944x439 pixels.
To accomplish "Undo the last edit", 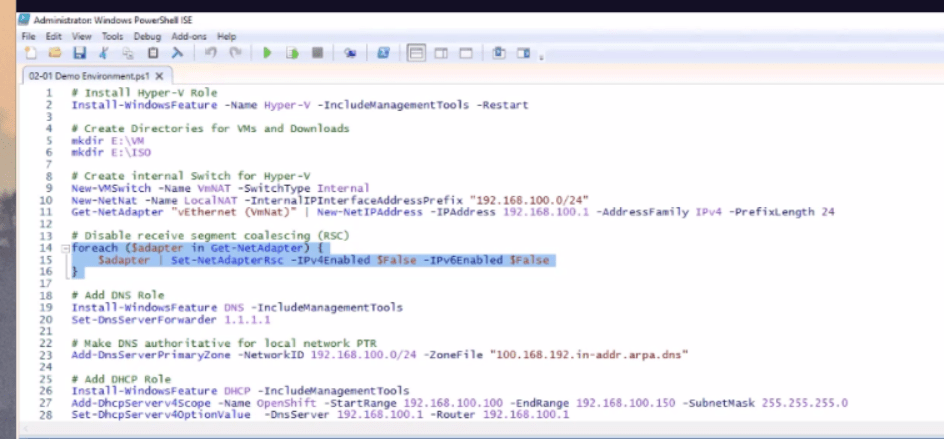I will coord(210,53).
